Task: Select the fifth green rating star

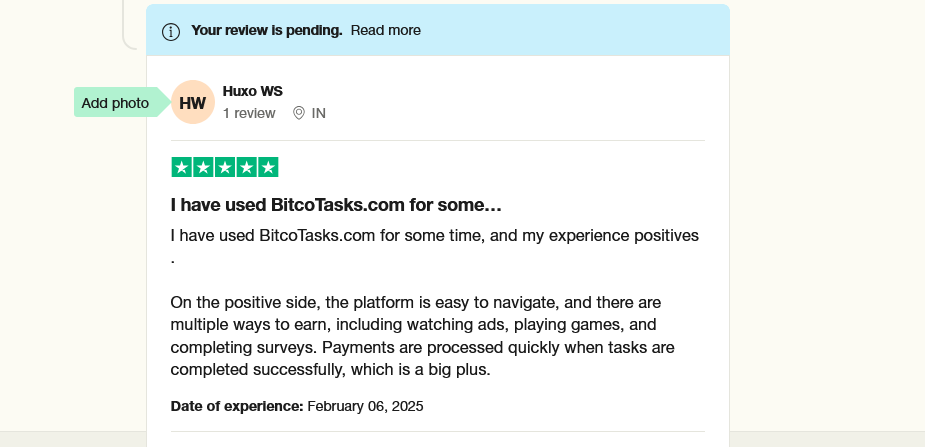Action: pos(268,167)
